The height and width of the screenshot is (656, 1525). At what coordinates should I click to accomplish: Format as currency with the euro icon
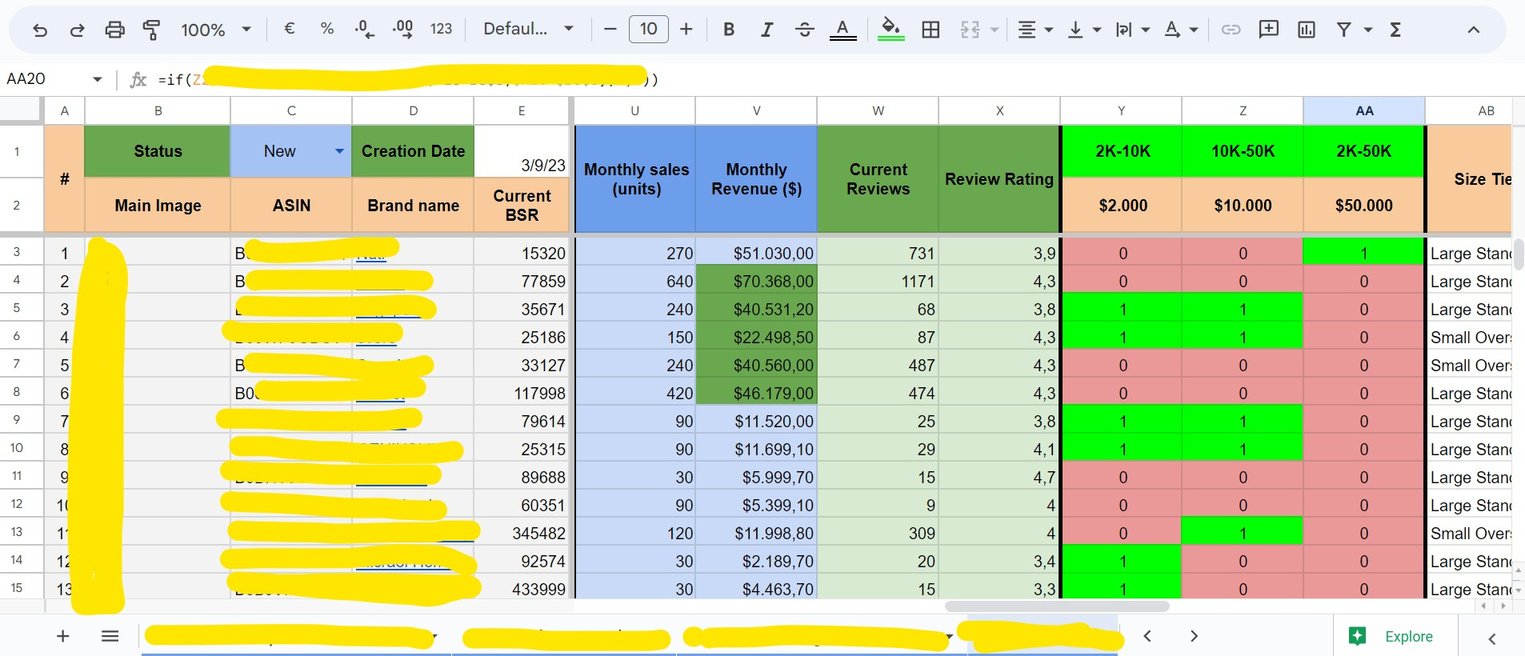(x=290, y=29)
